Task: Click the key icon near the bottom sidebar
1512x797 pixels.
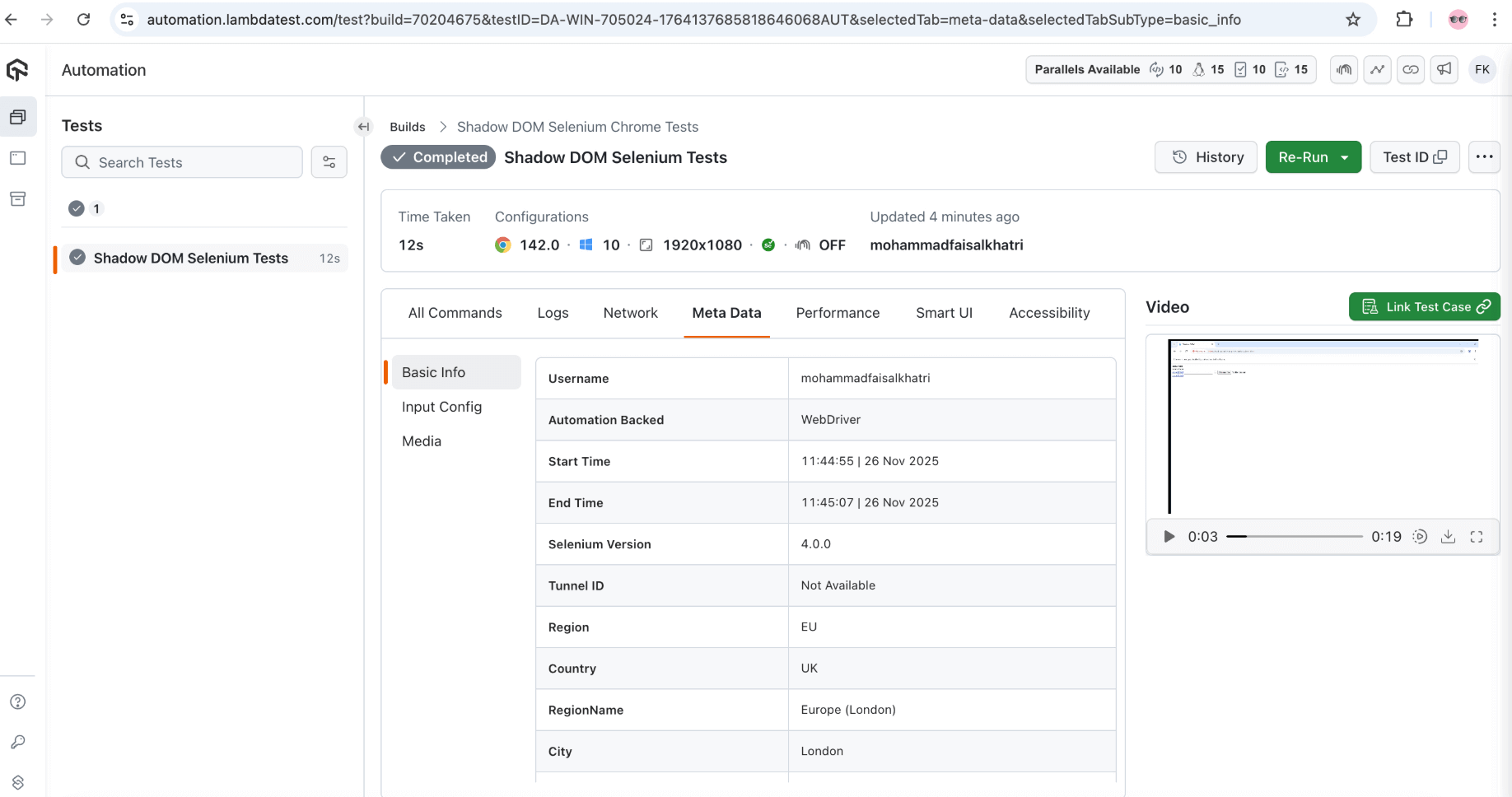Action: 18,742
